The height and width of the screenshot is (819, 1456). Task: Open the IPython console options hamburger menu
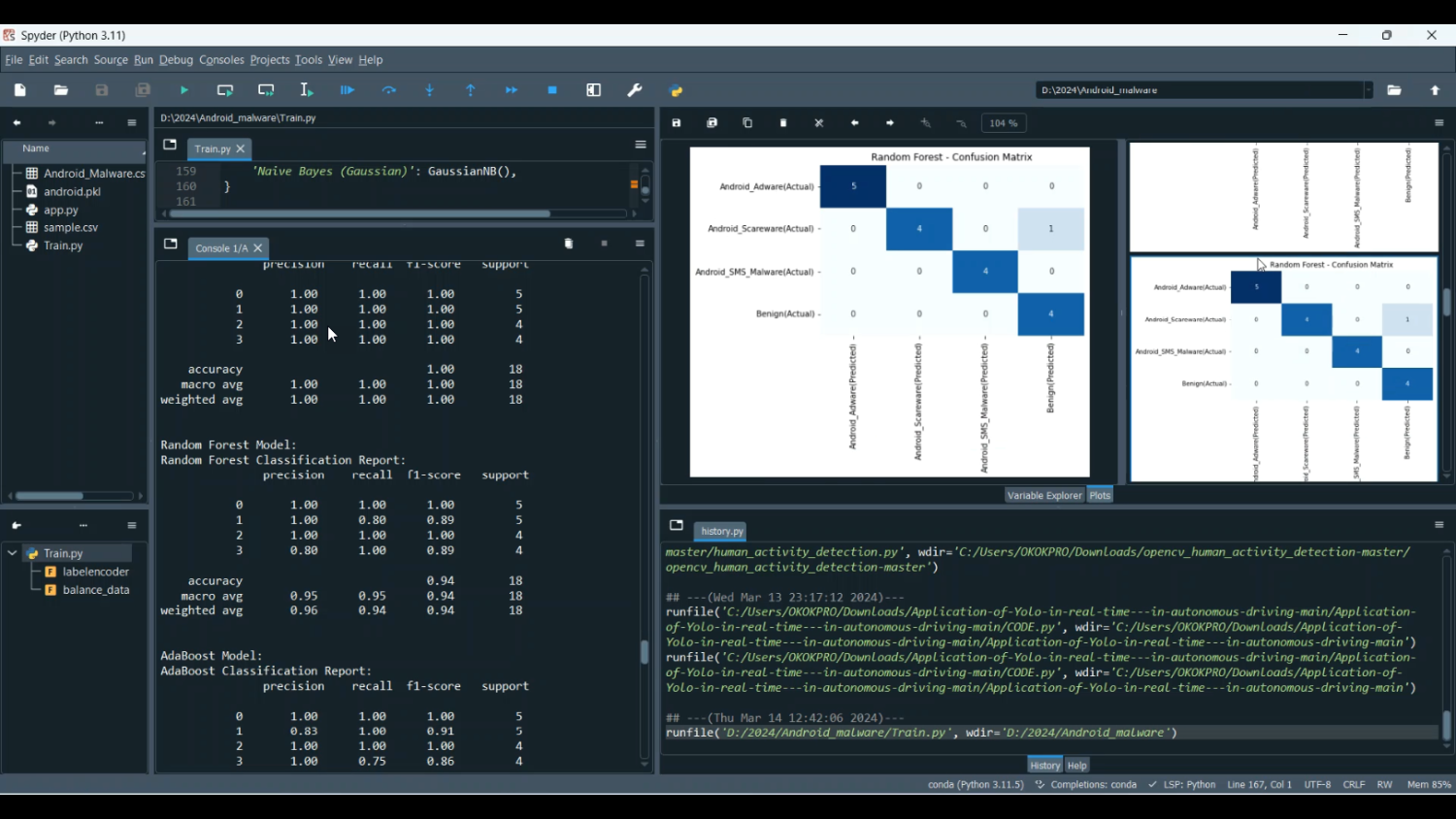pos(640,244)
